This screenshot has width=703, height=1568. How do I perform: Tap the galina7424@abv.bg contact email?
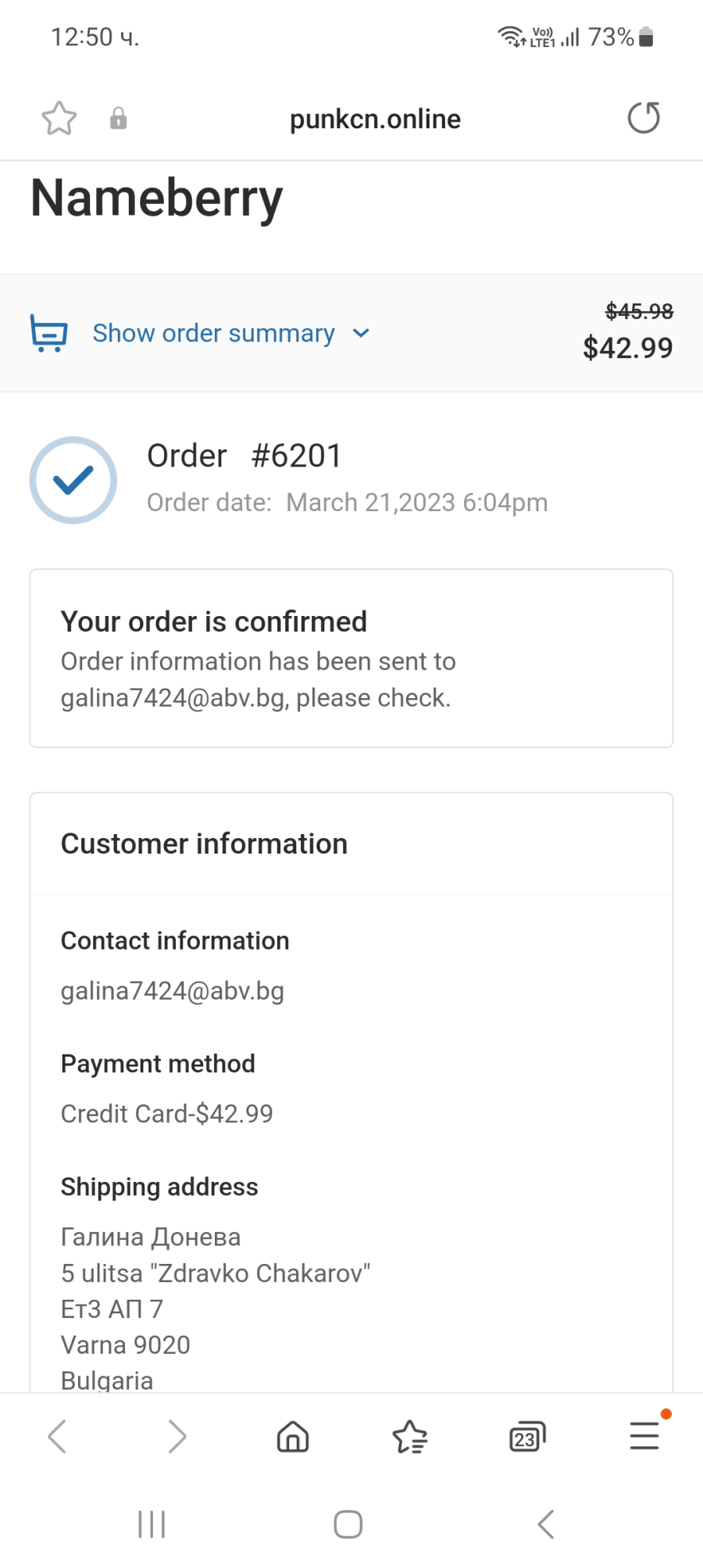(173, 990)
